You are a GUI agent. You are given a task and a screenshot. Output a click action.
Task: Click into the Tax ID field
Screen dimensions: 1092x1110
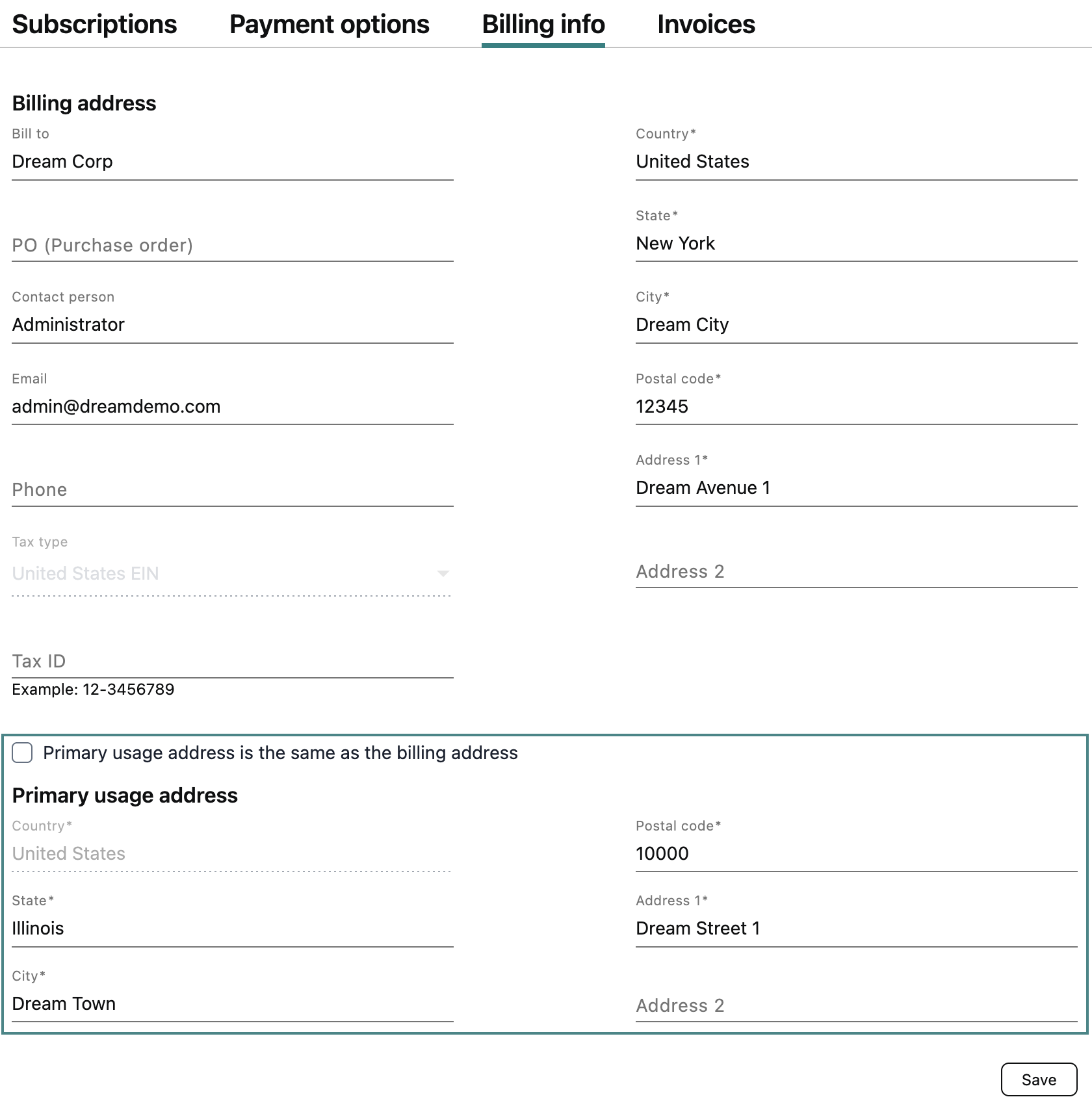[232, 662]
